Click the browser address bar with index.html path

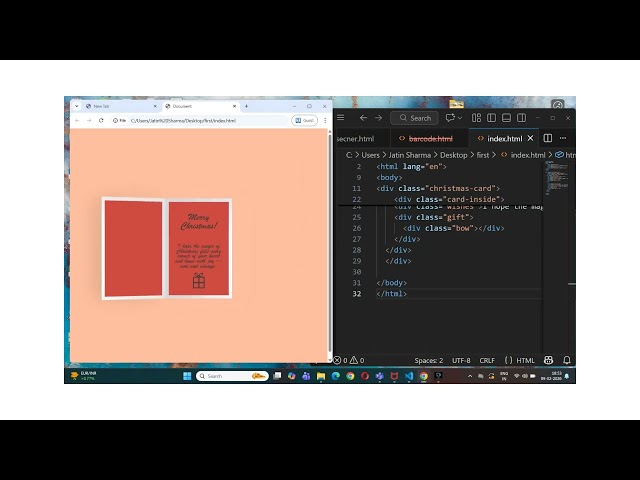tap(199, 120)
